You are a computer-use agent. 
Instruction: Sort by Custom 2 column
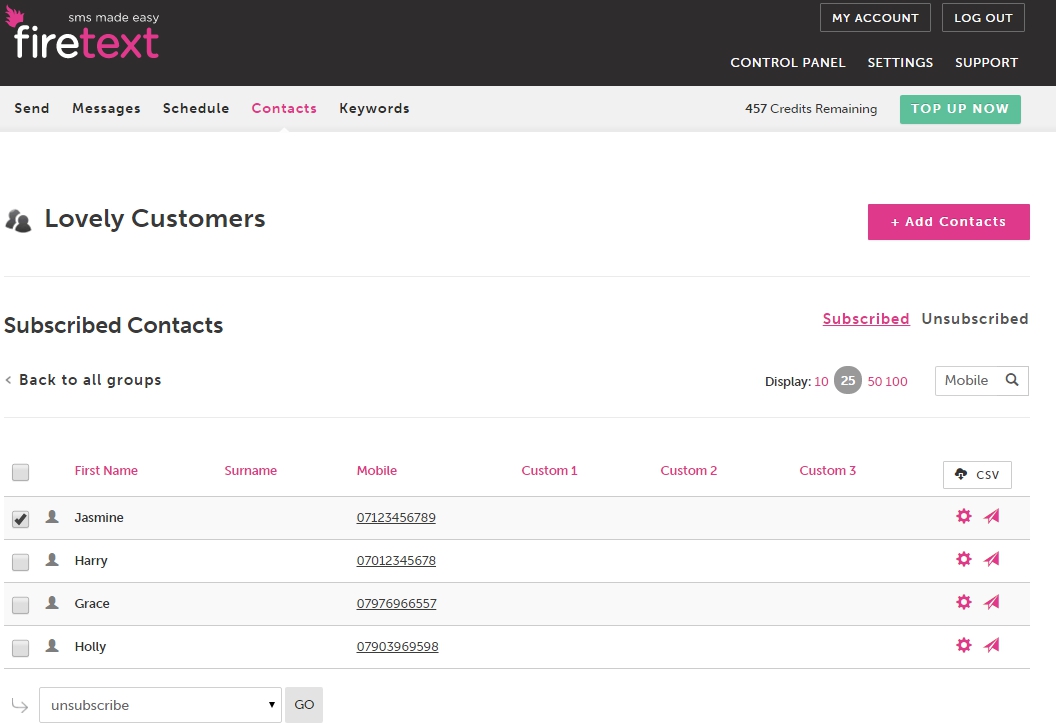pos(689,470)
